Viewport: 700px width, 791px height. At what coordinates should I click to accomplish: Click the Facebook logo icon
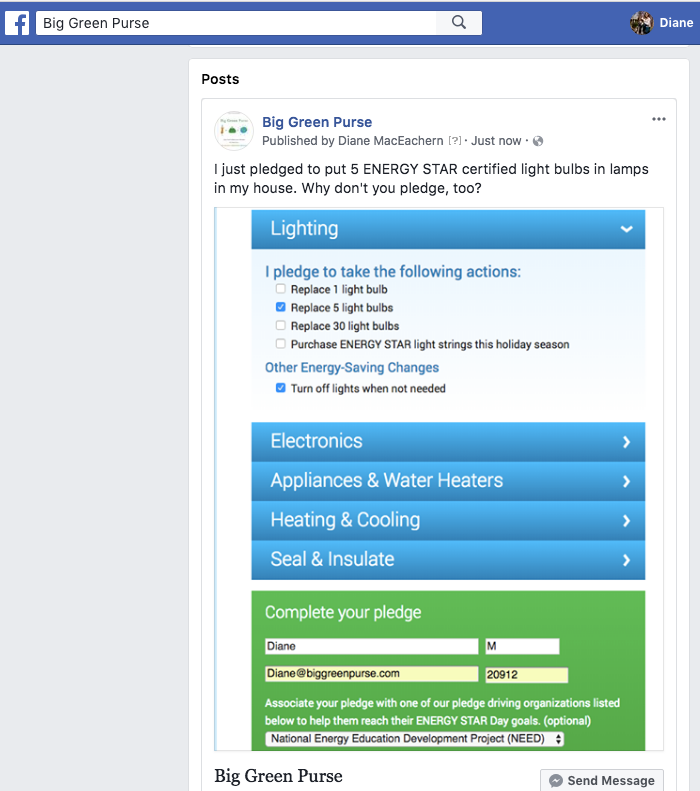(17, 23)
